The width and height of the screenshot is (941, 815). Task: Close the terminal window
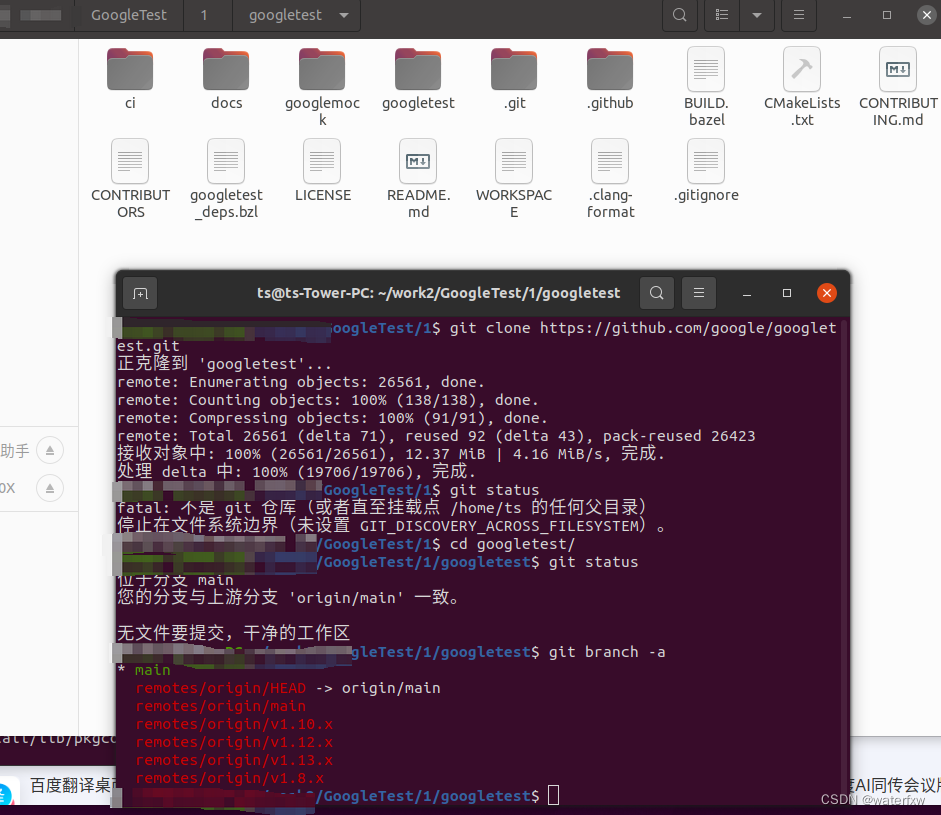click(x=827, y=293)
